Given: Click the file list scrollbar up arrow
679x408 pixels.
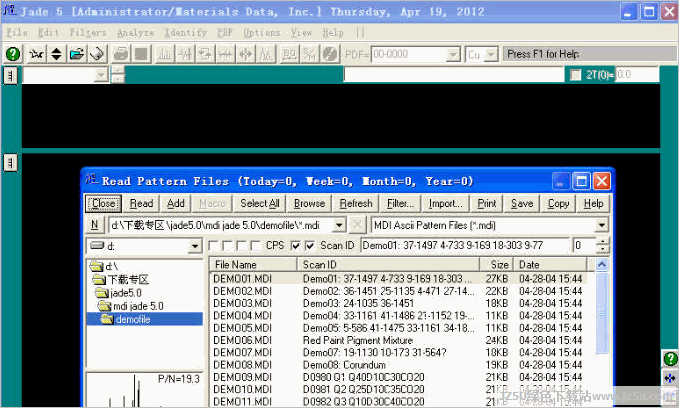Looking at the screenshot, I should [602, 264].
